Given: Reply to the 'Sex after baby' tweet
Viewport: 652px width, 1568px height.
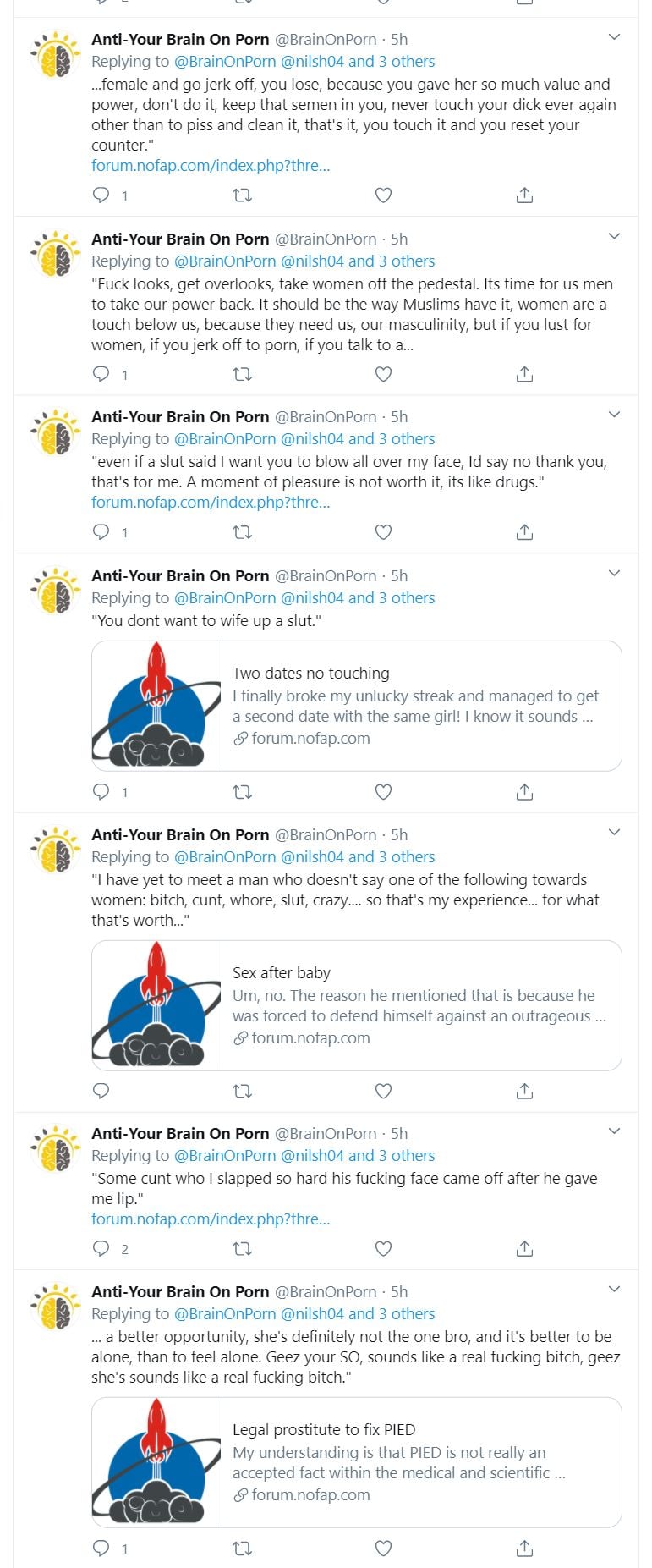Looking at the screenshot, I should tap(101, 1091).
